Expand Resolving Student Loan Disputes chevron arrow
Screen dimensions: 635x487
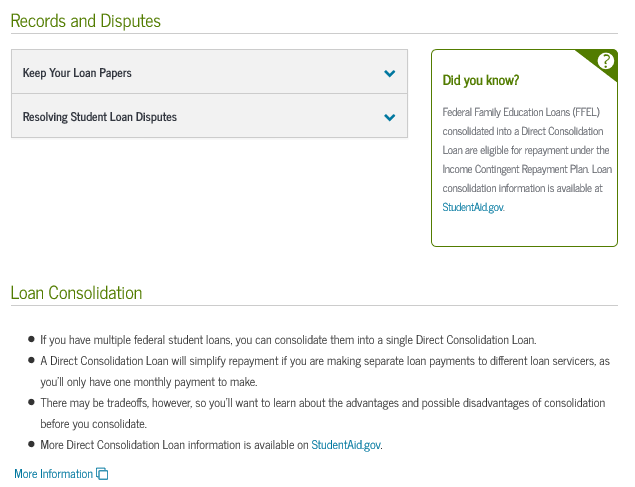pos(389,117)
